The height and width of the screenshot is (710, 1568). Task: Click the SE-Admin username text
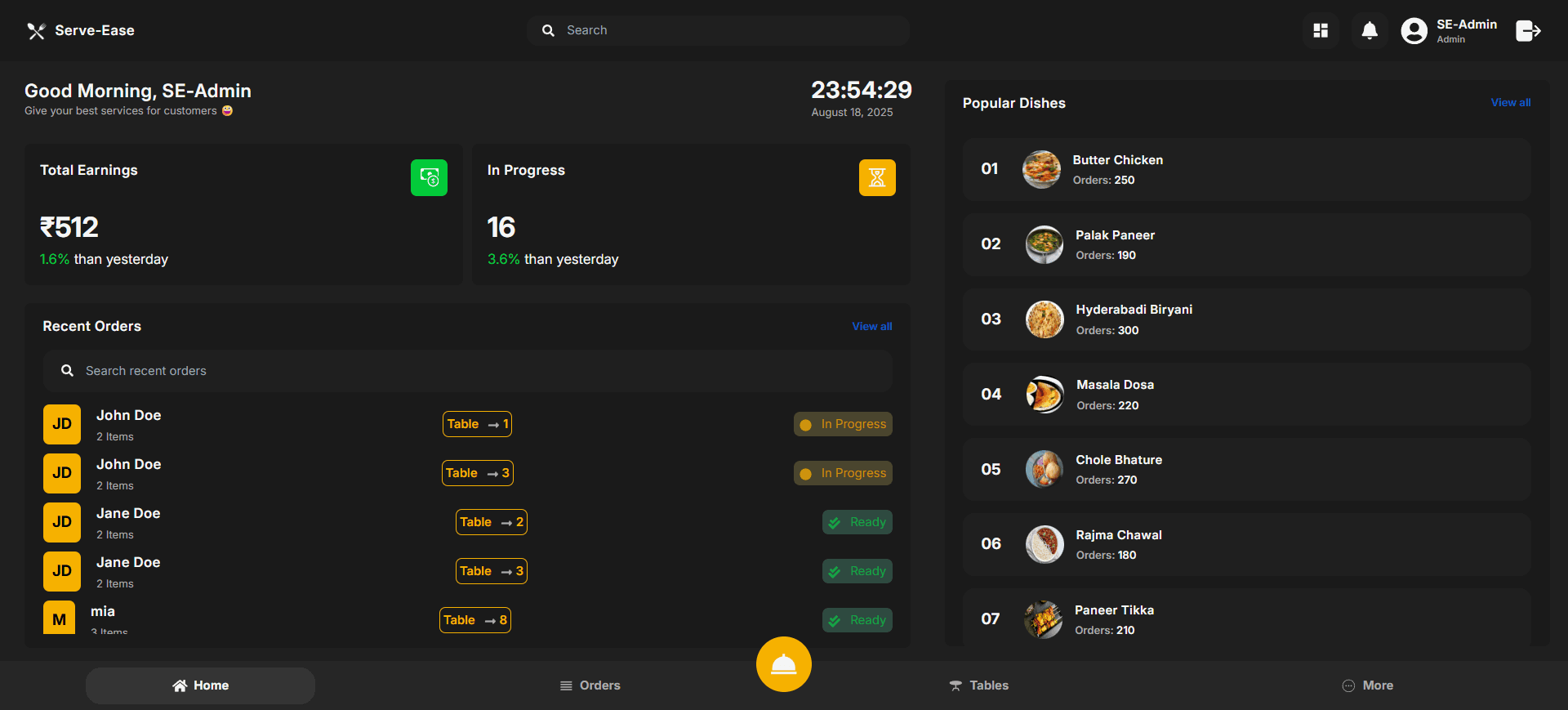pyautogui.click(x=1467, y=25)
